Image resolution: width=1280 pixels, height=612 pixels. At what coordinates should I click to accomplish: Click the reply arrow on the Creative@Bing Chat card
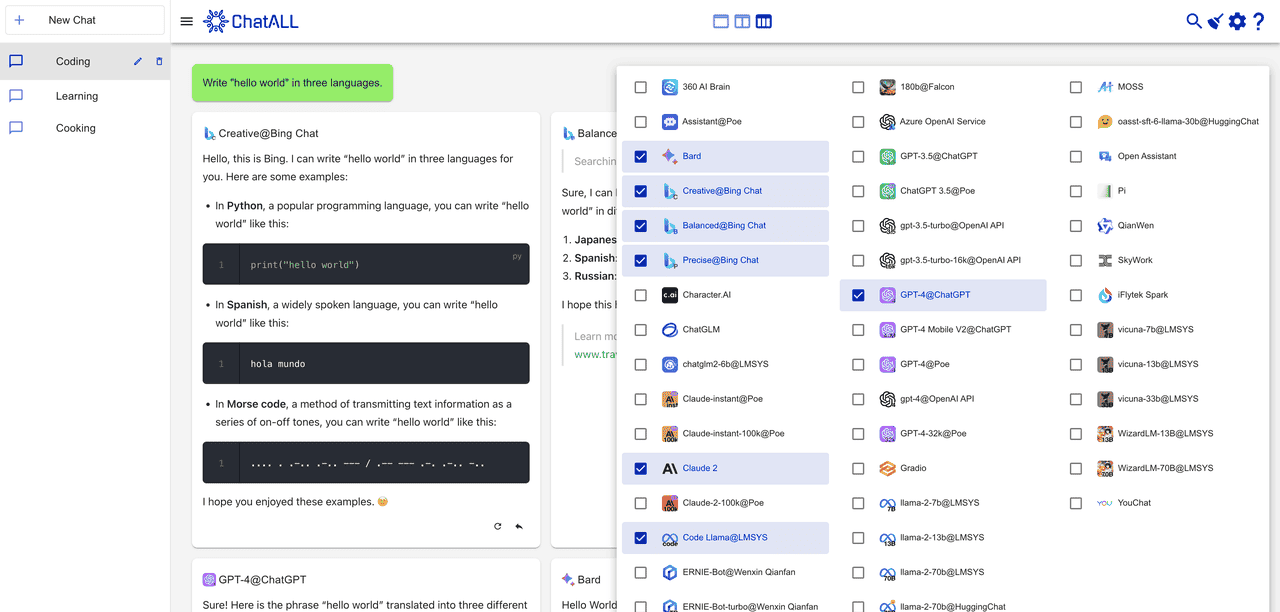click(x=519, y=526)
